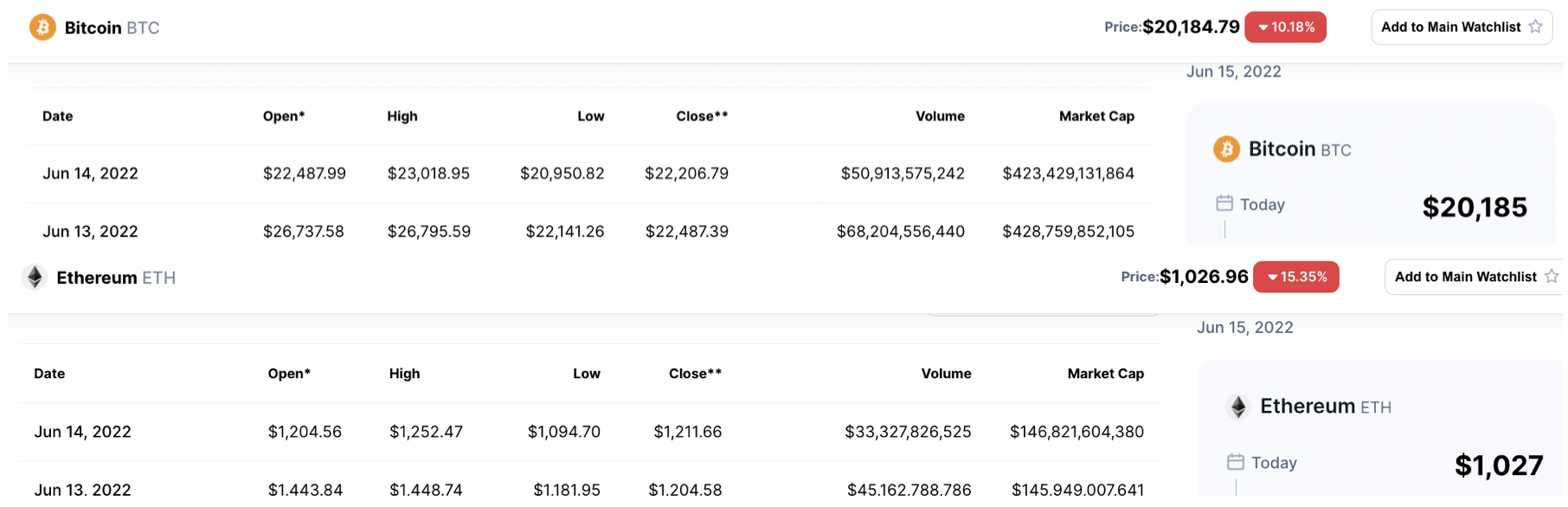
Task: Select the Jun 13, 2022 Bitcoin row date
Action: point(90,232)
